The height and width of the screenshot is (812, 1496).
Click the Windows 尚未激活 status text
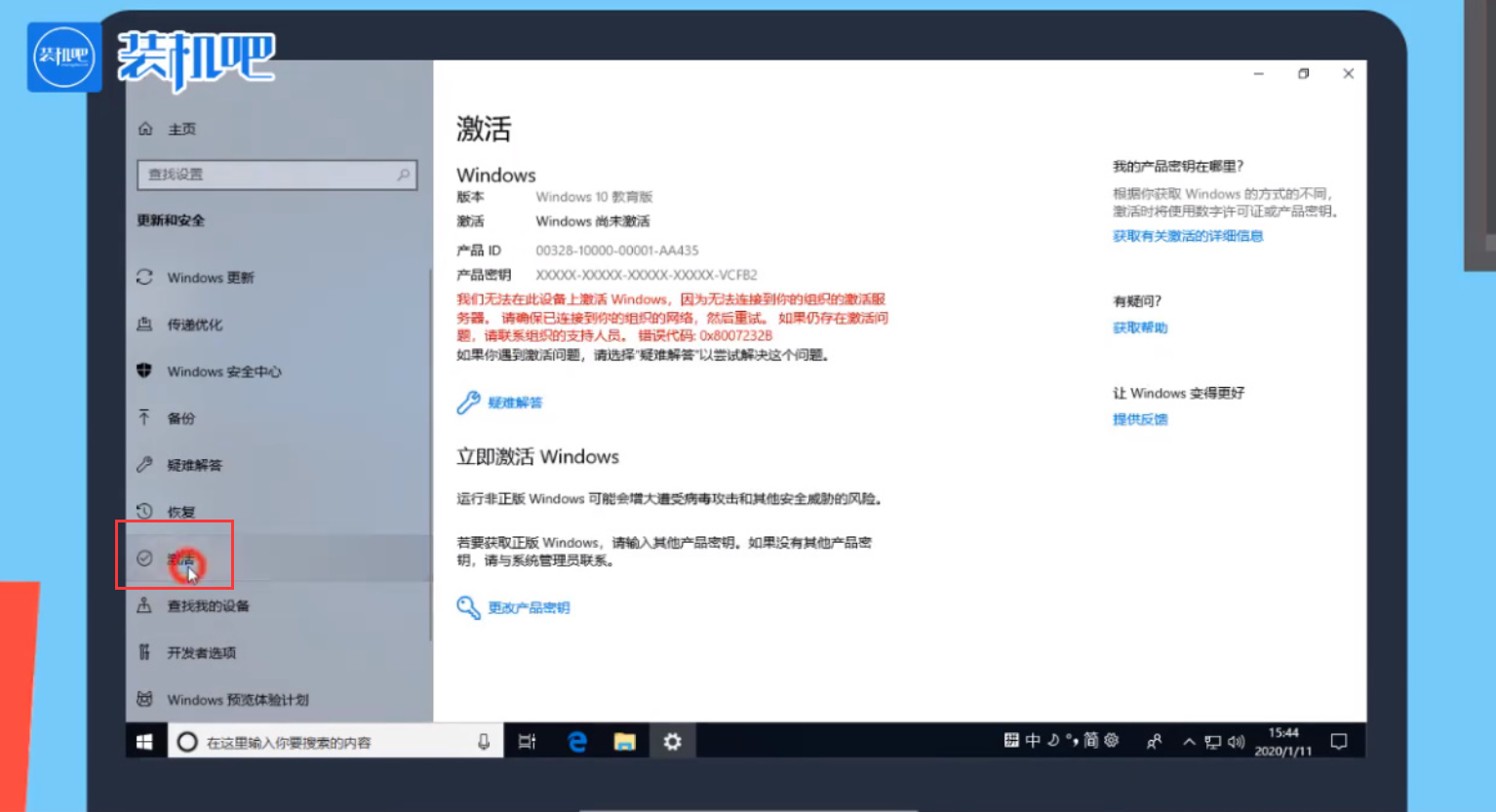(593, 221)
